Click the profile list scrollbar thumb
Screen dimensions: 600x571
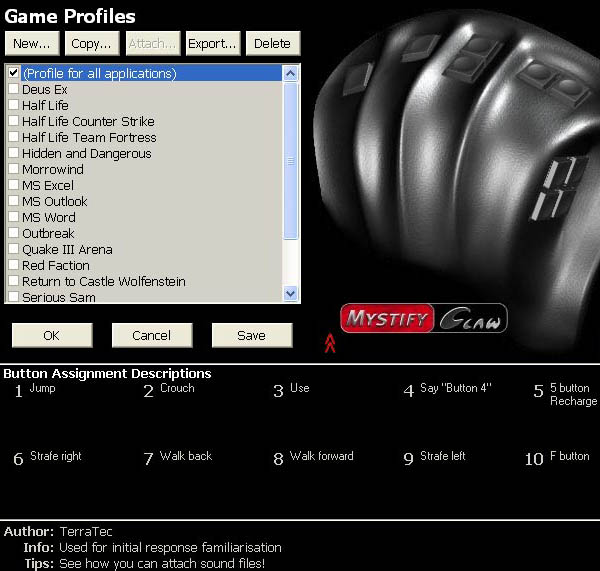pyautogui.click(x=290, y=161)
